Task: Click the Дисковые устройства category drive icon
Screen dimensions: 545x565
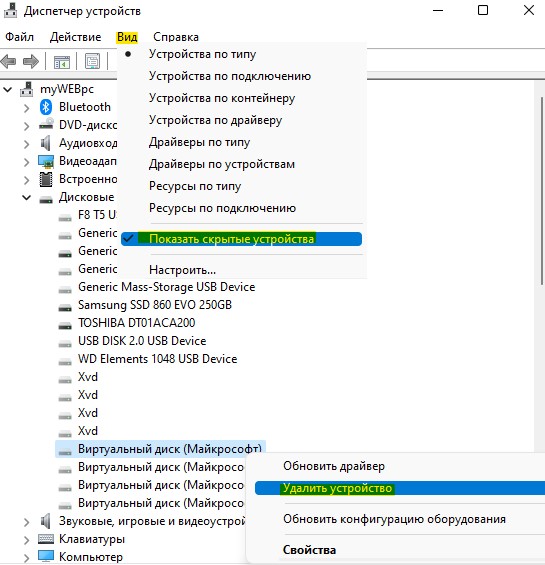Action: click(46, 199)
